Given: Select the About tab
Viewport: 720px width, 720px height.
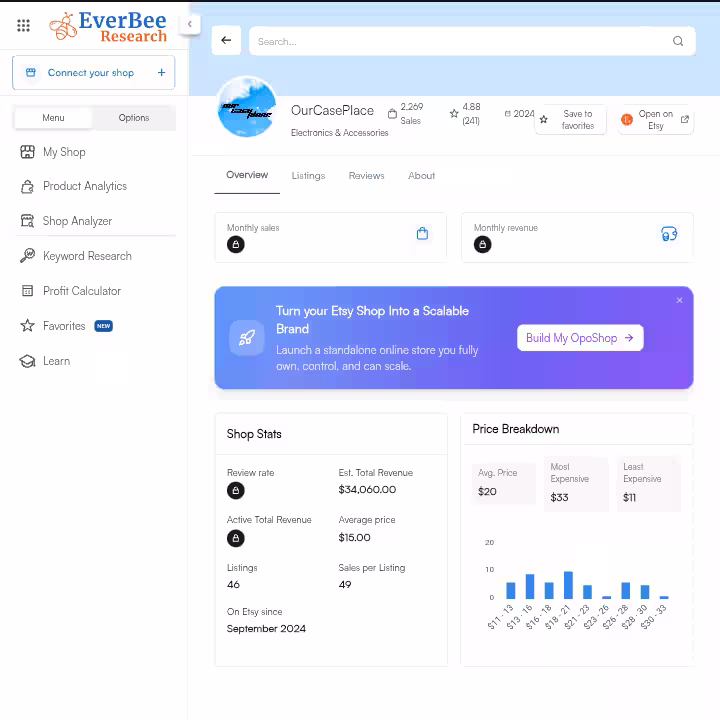Looking at the screenshot, I should (x=422, y=176).
